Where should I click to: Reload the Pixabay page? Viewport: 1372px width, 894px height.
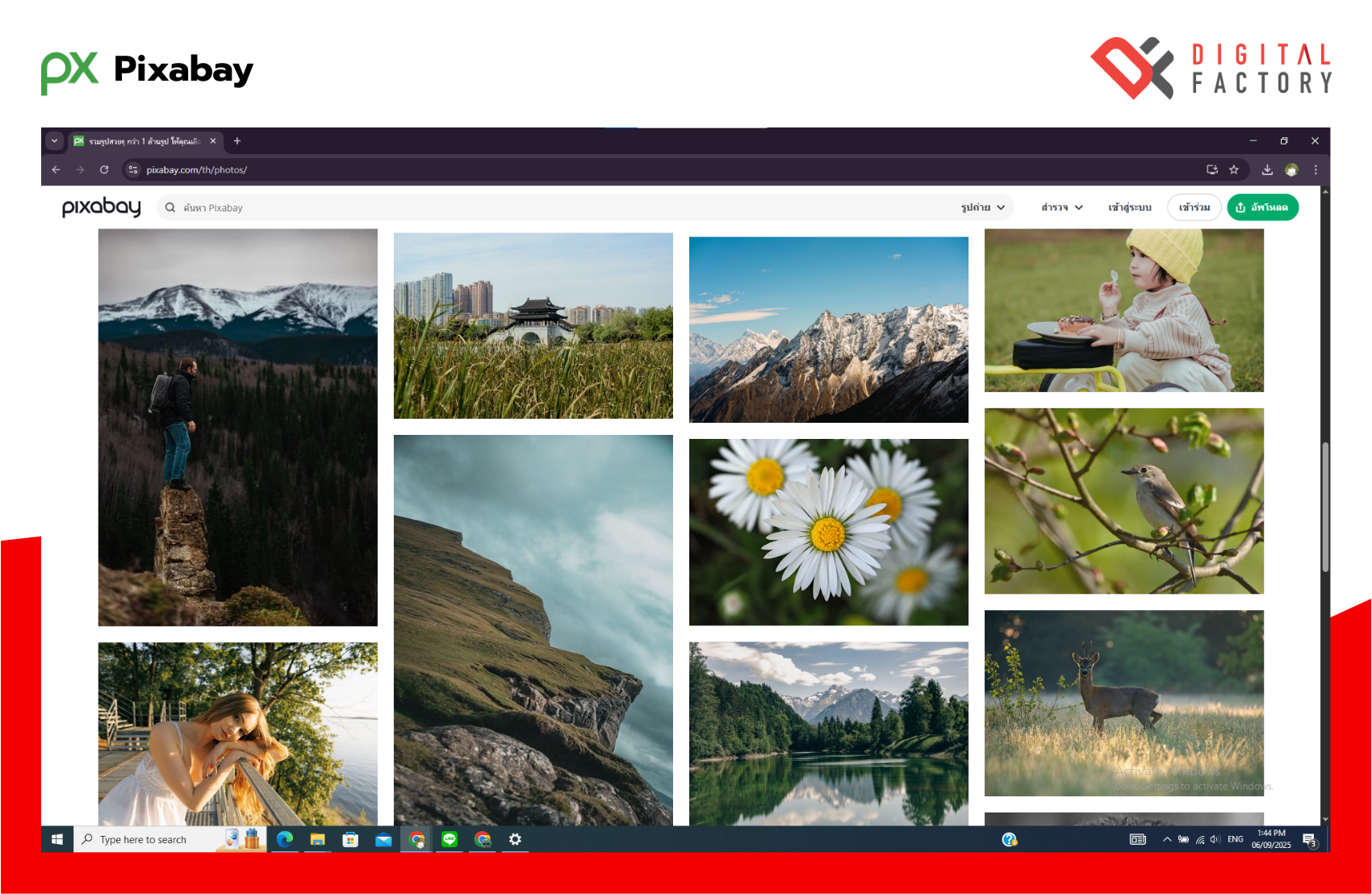coord(104,169)
